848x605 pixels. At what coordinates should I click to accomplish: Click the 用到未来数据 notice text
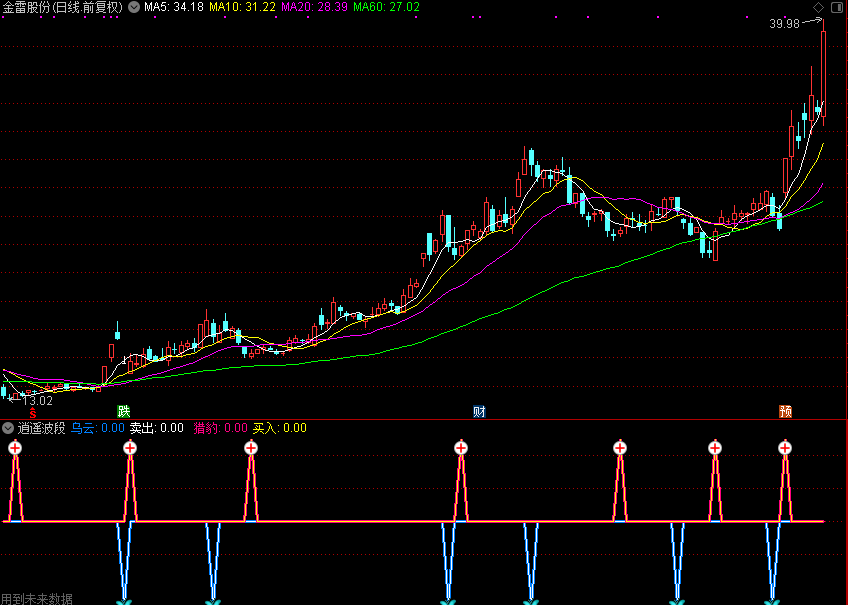[37, 598]
